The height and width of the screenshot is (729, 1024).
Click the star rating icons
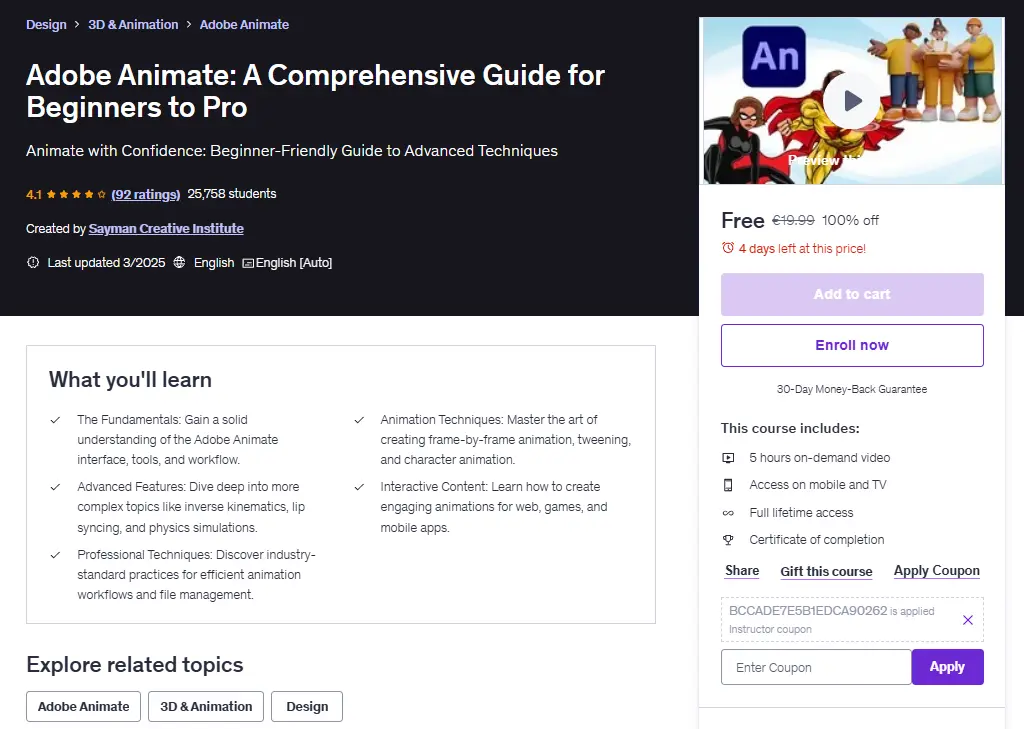78,194
